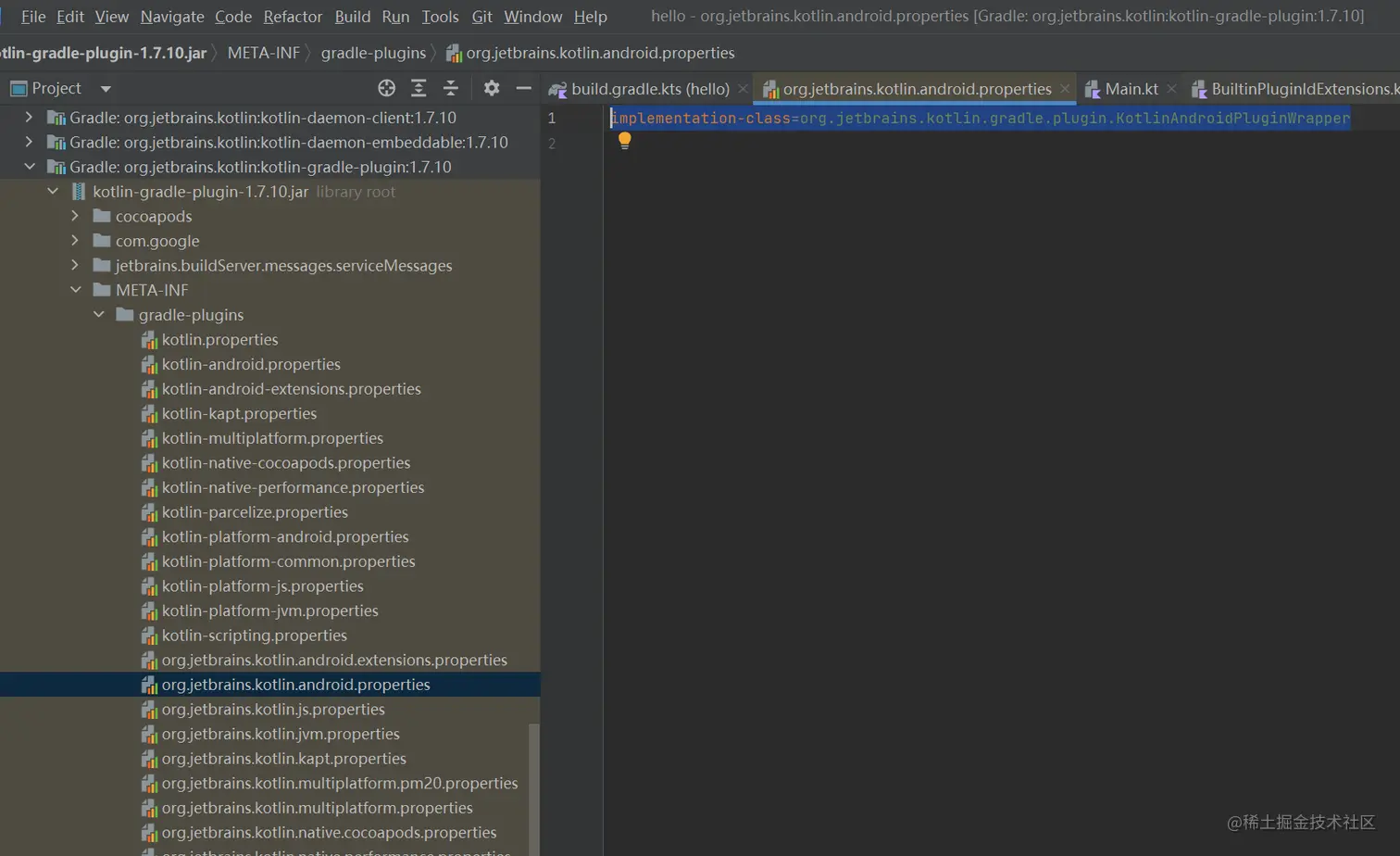Close the Main.kt editor tab
This screenshot has height=856, width=1400.
click(1171, 89)
